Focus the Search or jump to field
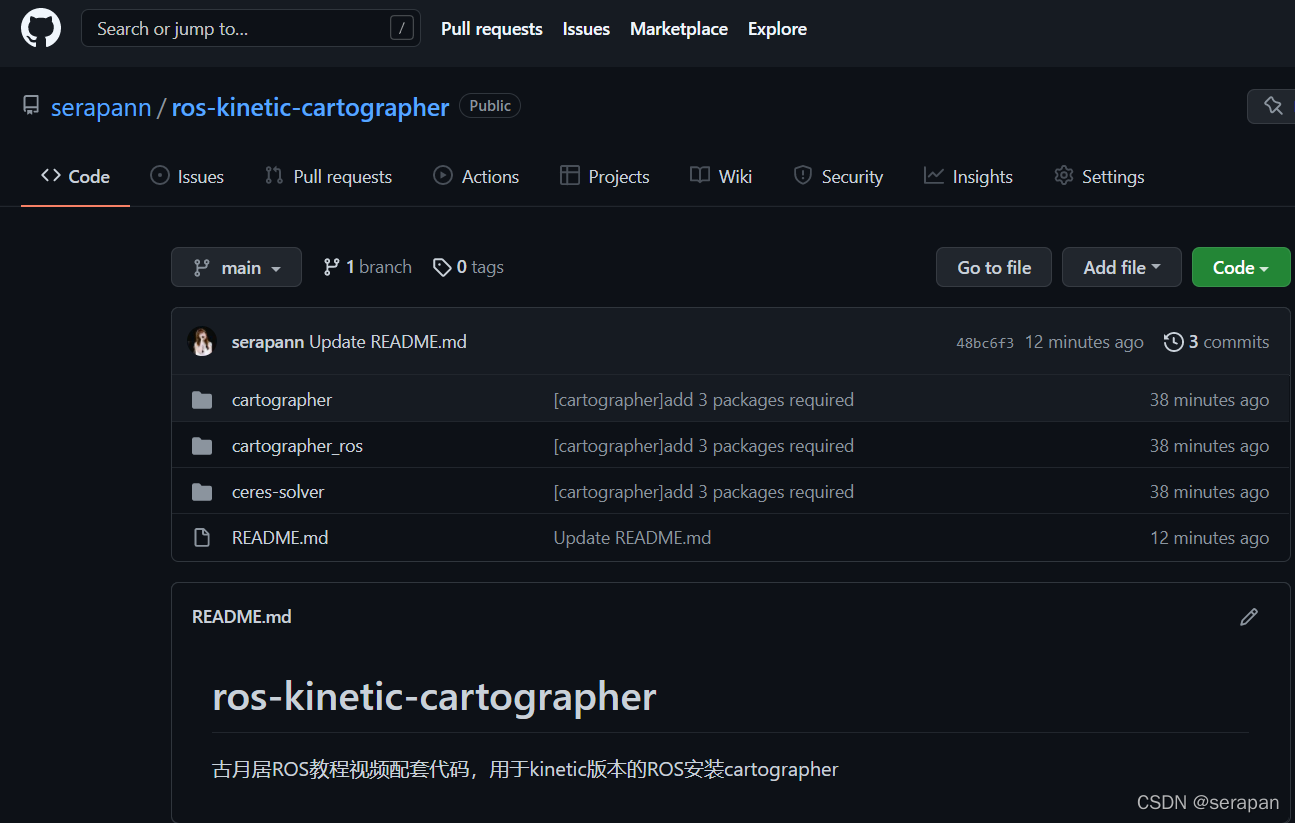The height and width of the screenshot is (823, 1295). (x=250, y=28)
